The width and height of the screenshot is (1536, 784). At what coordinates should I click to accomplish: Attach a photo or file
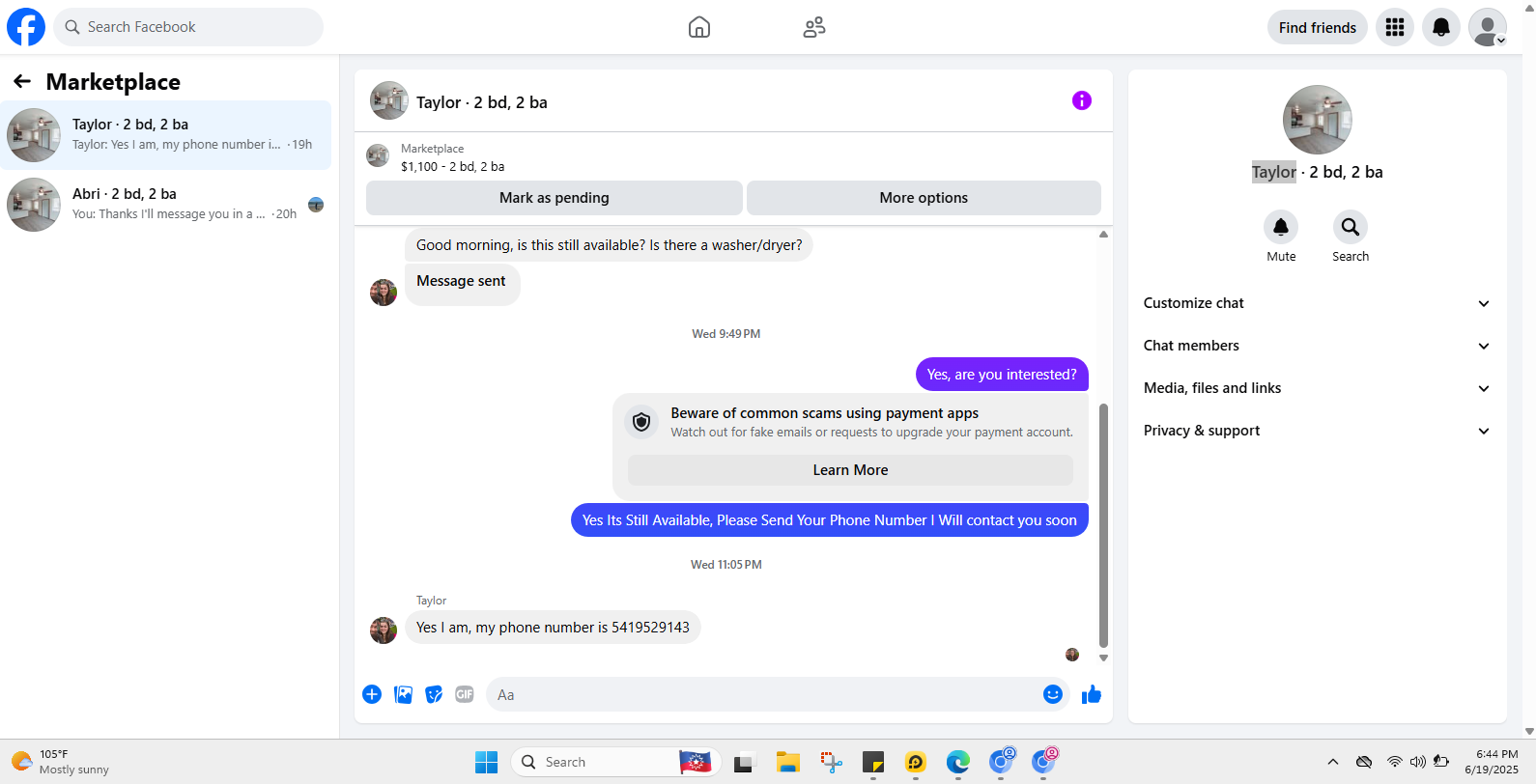403,694
